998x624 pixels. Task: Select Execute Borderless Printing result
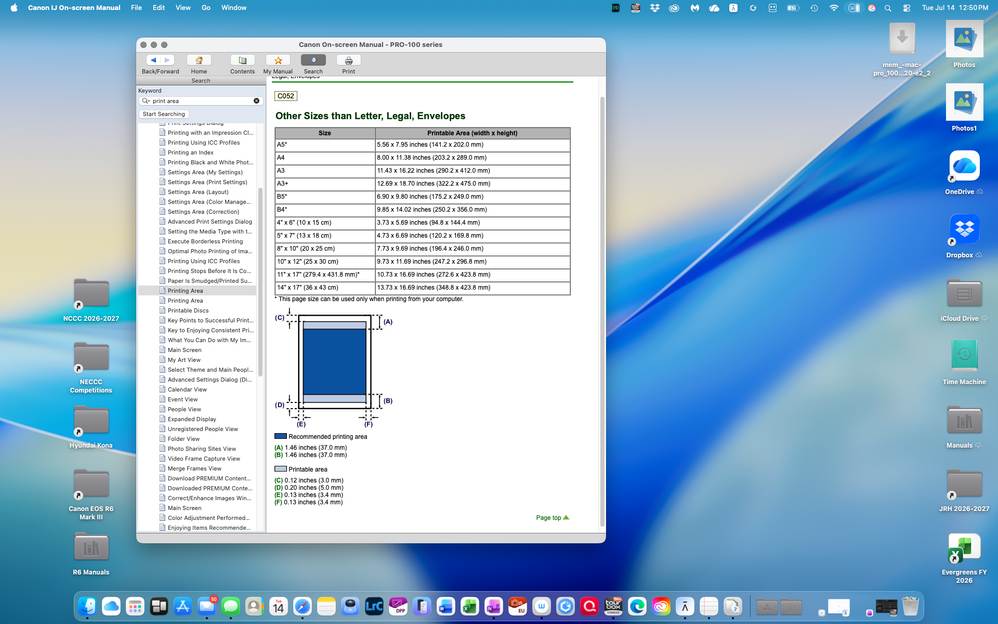pos(205,241)
